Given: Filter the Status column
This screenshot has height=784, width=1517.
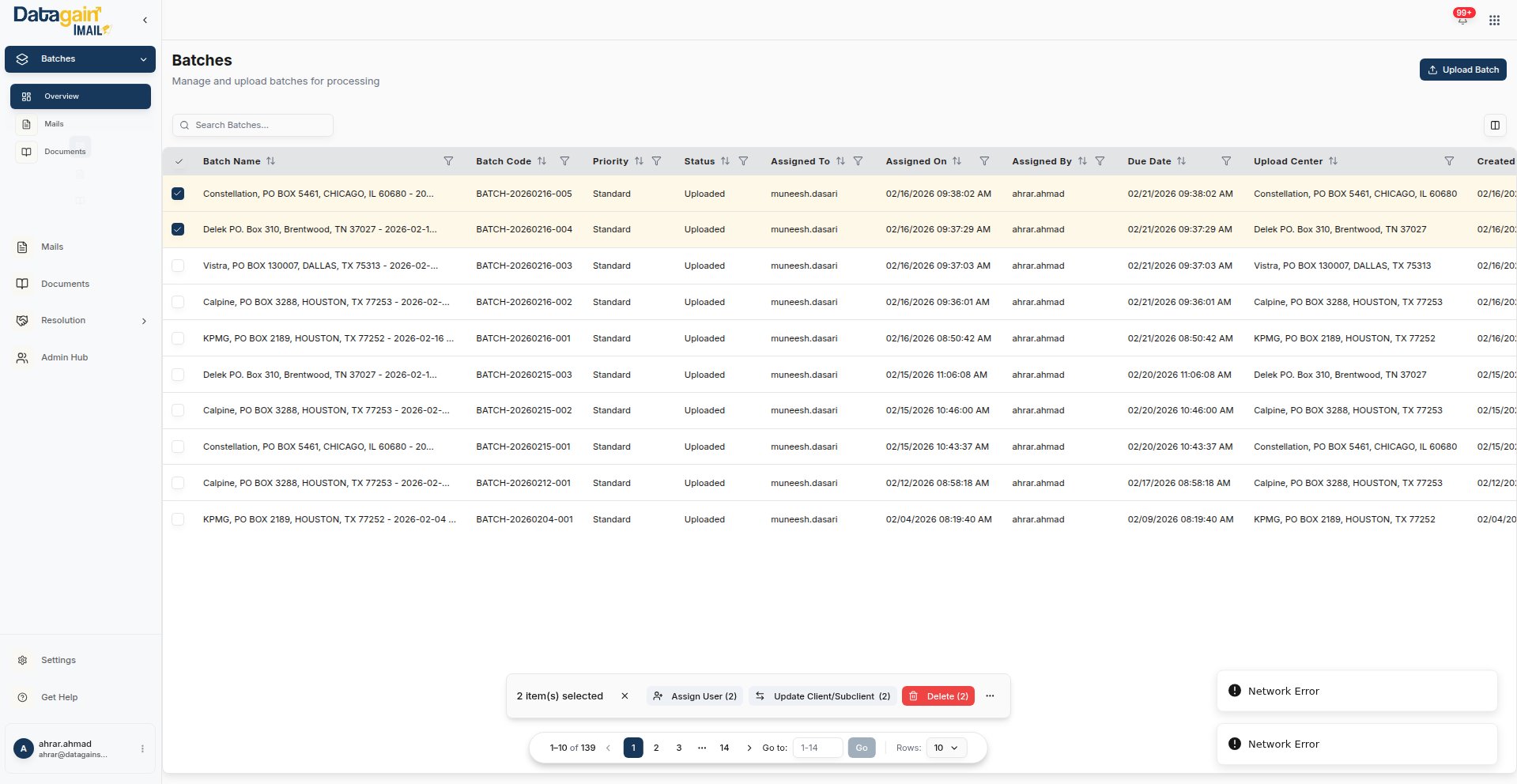Looking at the screenshot, I should 743,161.
